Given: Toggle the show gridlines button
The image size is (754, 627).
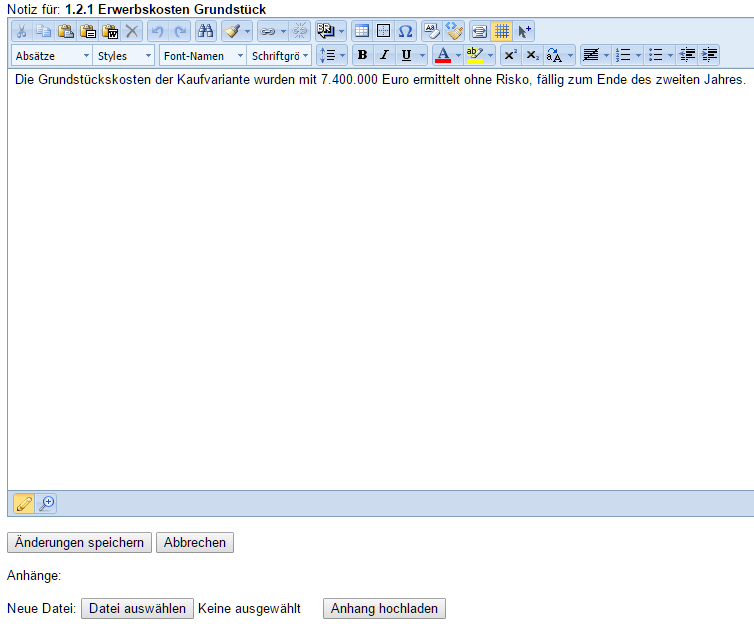Looking at the screenshot, I should (502, 31).
